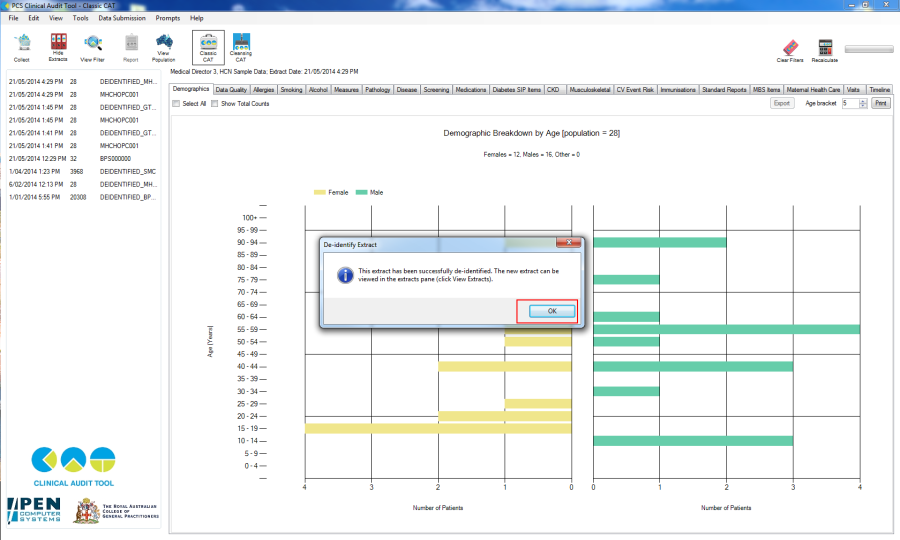The image size is (900, 540).
Task: Go to the Standard Reports tab
Action: pos(724,90)
